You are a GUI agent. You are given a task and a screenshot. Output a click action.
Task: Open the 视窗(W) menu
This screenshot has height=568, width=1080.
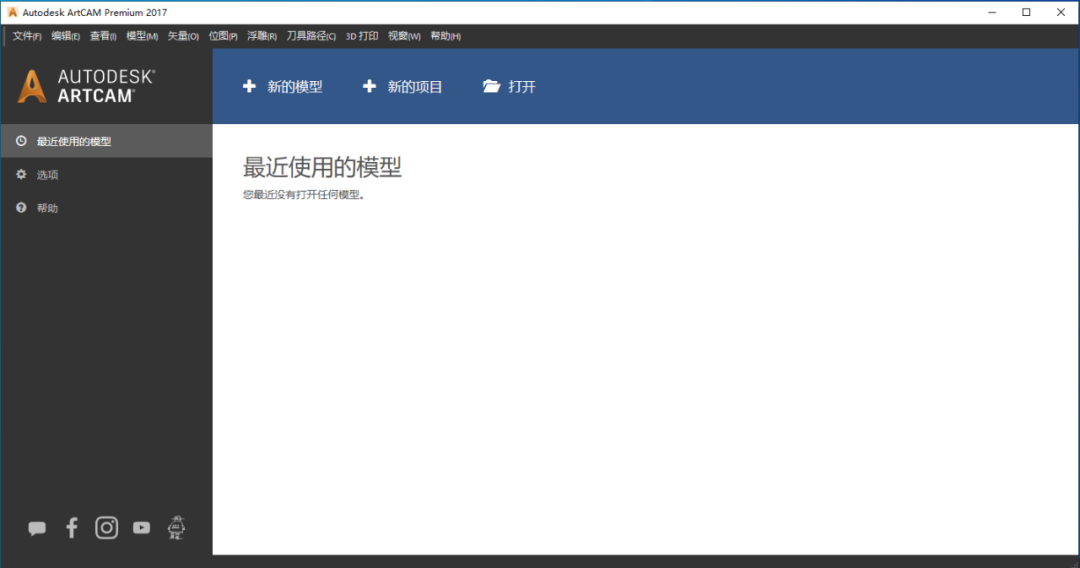pos(404,36)
